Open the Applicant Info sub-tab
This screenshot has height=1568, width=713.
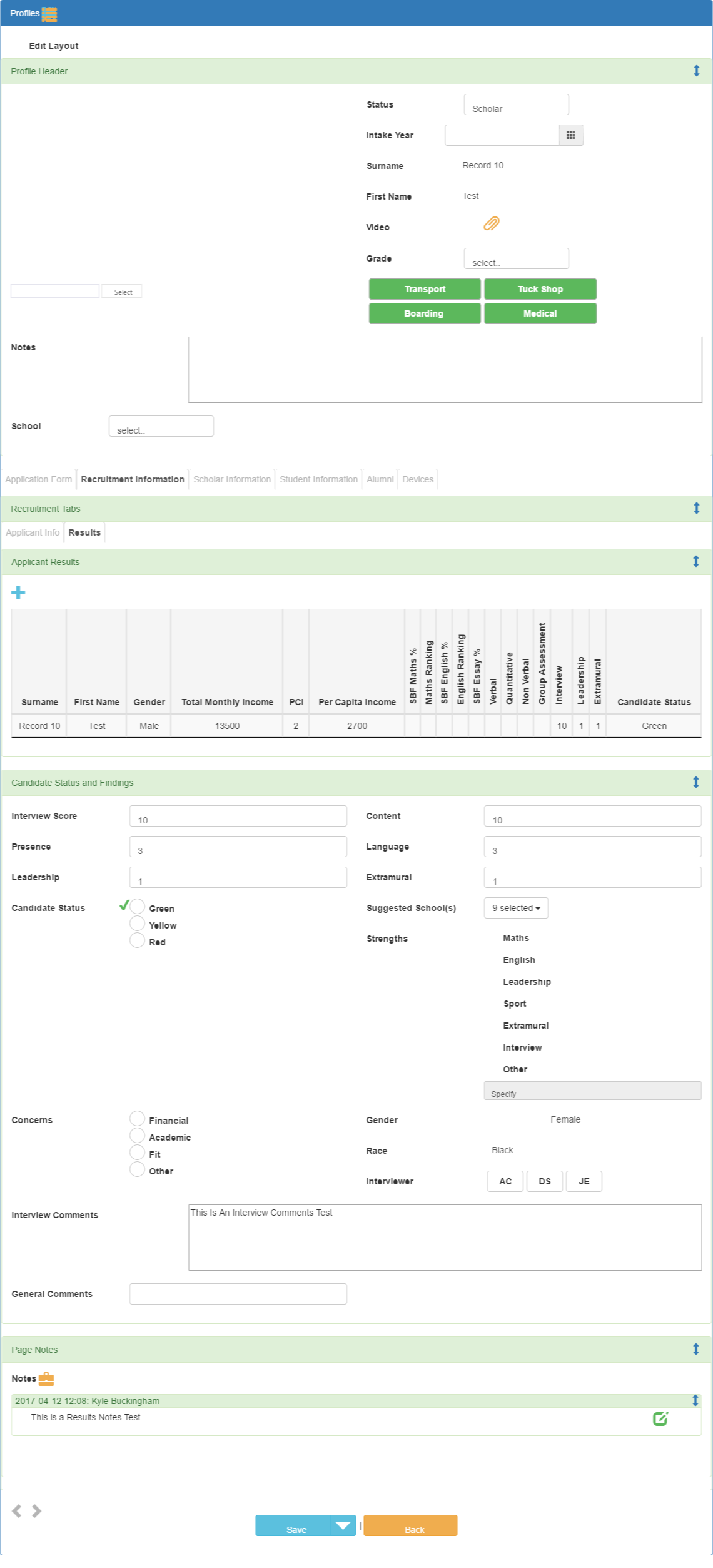tap(33, 533)
